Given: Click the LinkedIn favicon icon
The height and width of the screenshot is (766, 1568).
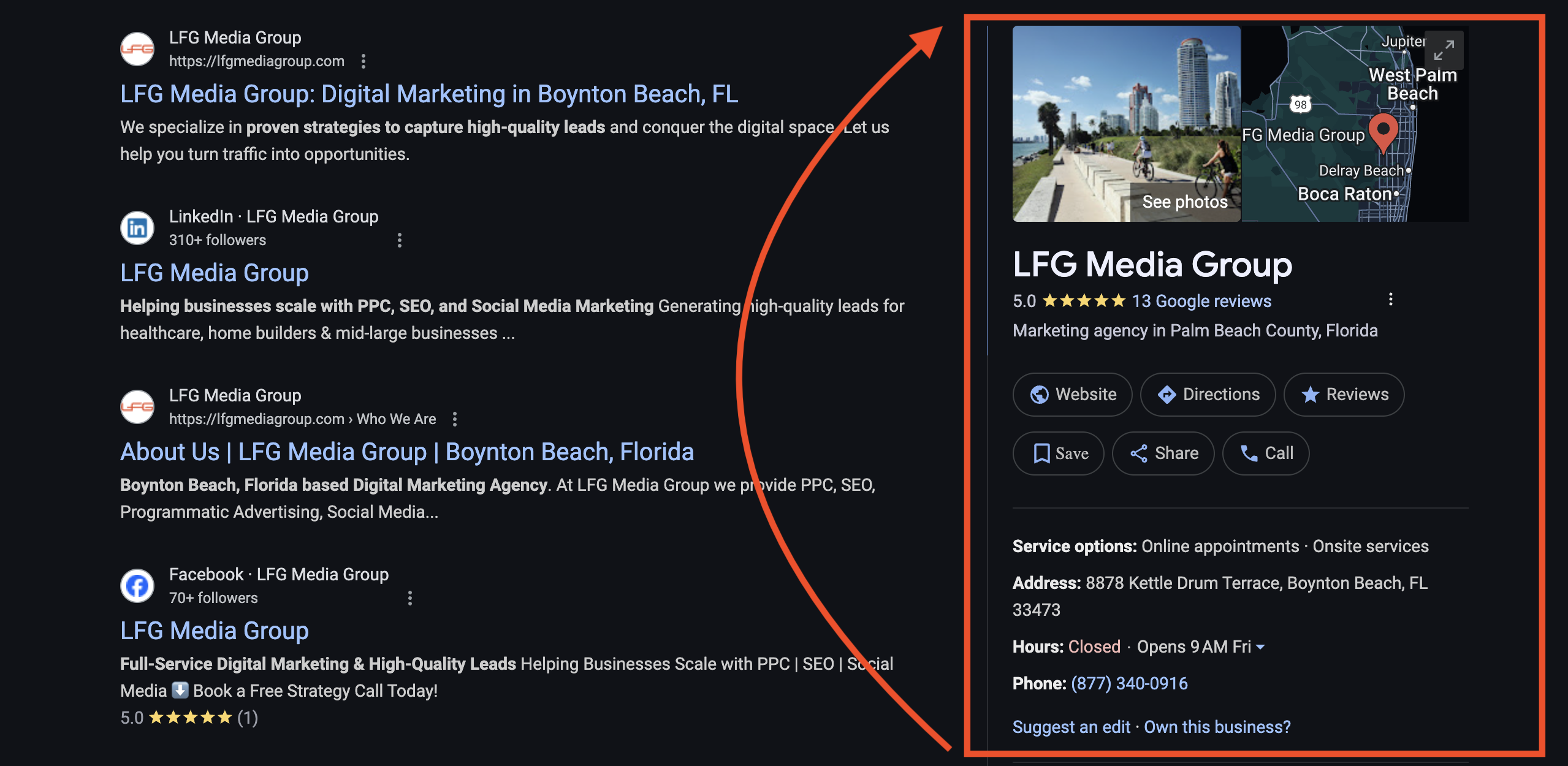Looking at the screenshot, I should tap(137, 228).
